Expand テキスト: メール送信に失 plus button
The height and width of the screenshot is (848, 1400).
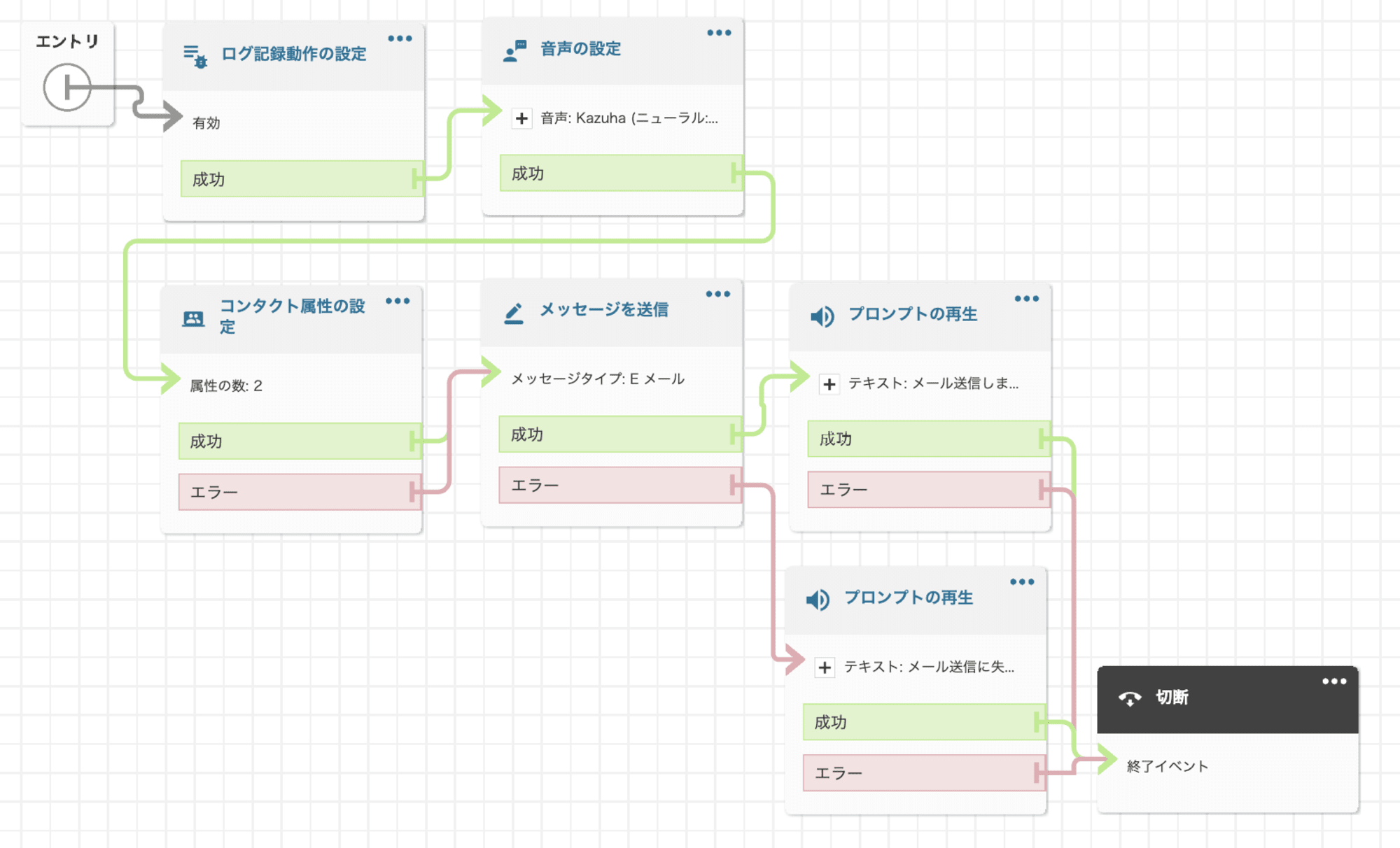pyautogui.click(x=825, y=667)
